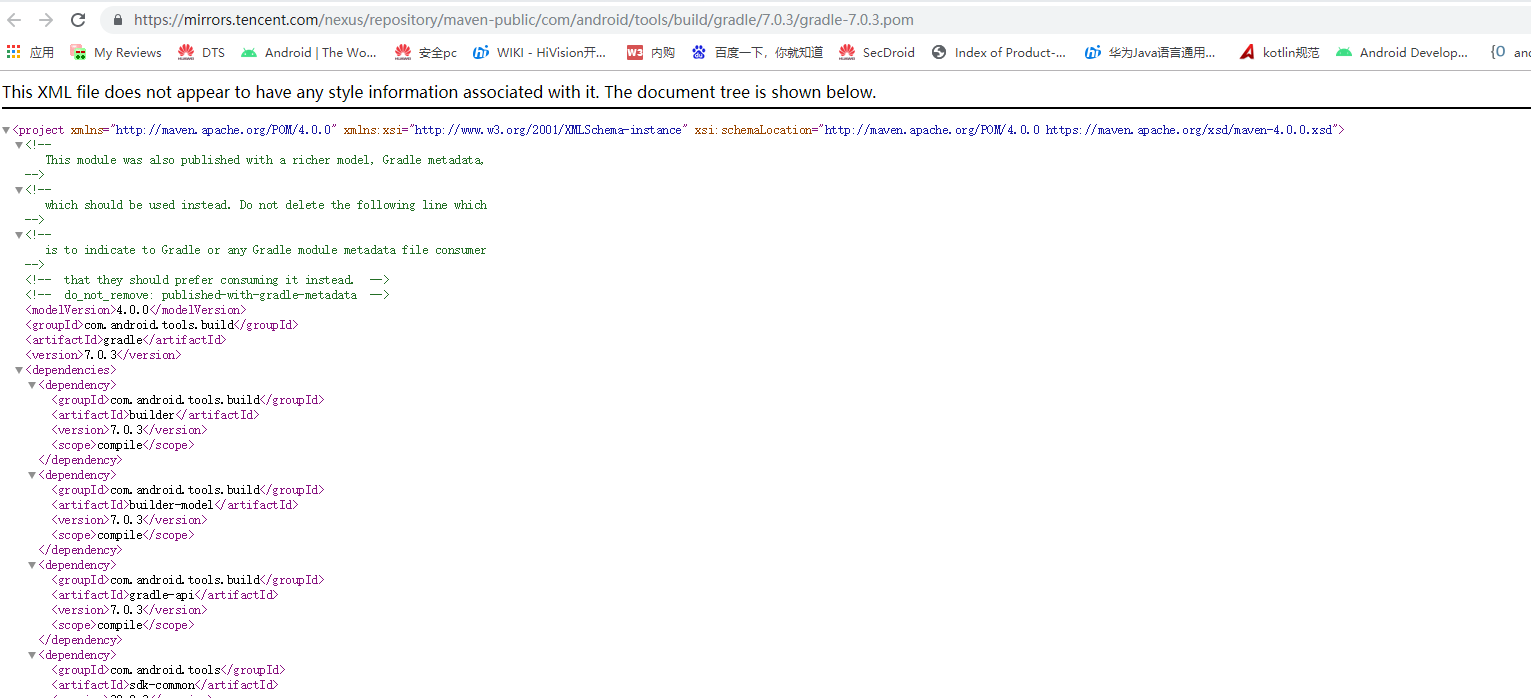Screen dimensions: 1531x698
Task: Reload the page with the refresh button
Action: 78,19
